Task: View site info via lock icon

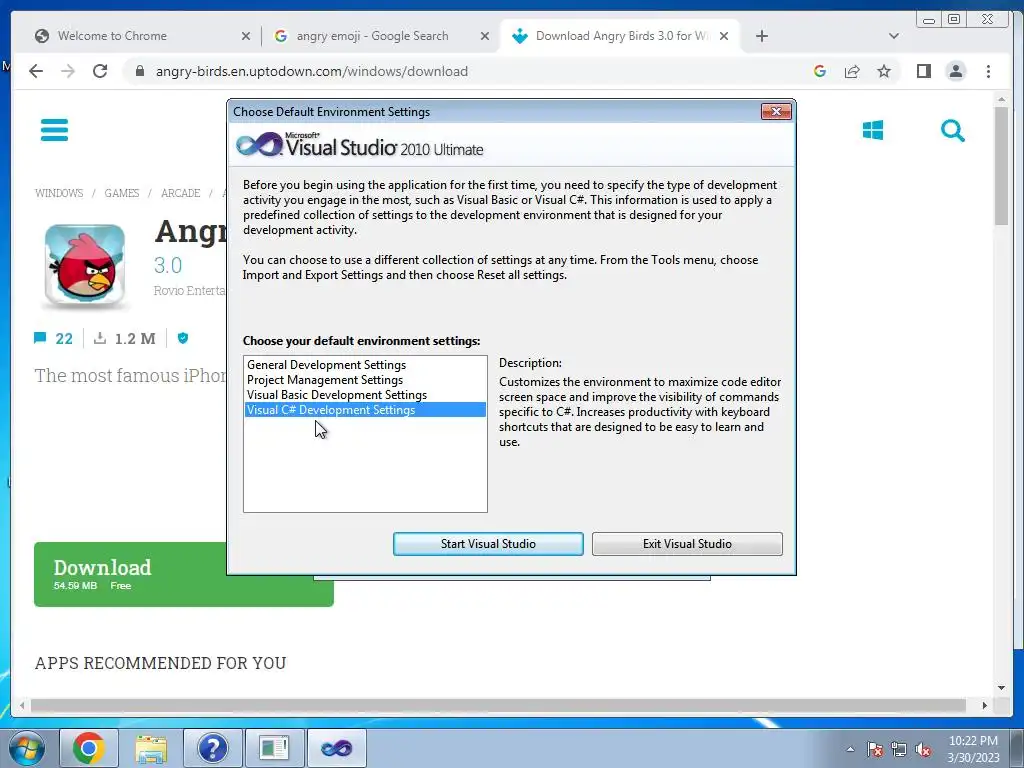Action: 139,71
